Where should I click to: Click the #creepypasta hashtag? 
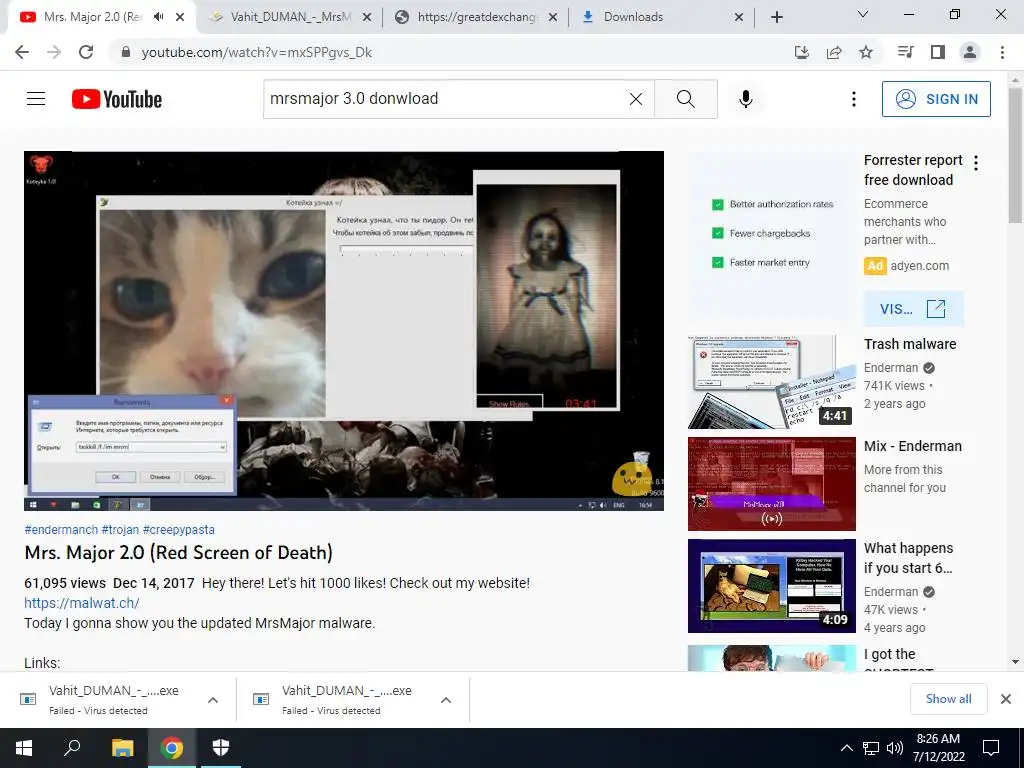pos(178,530)
